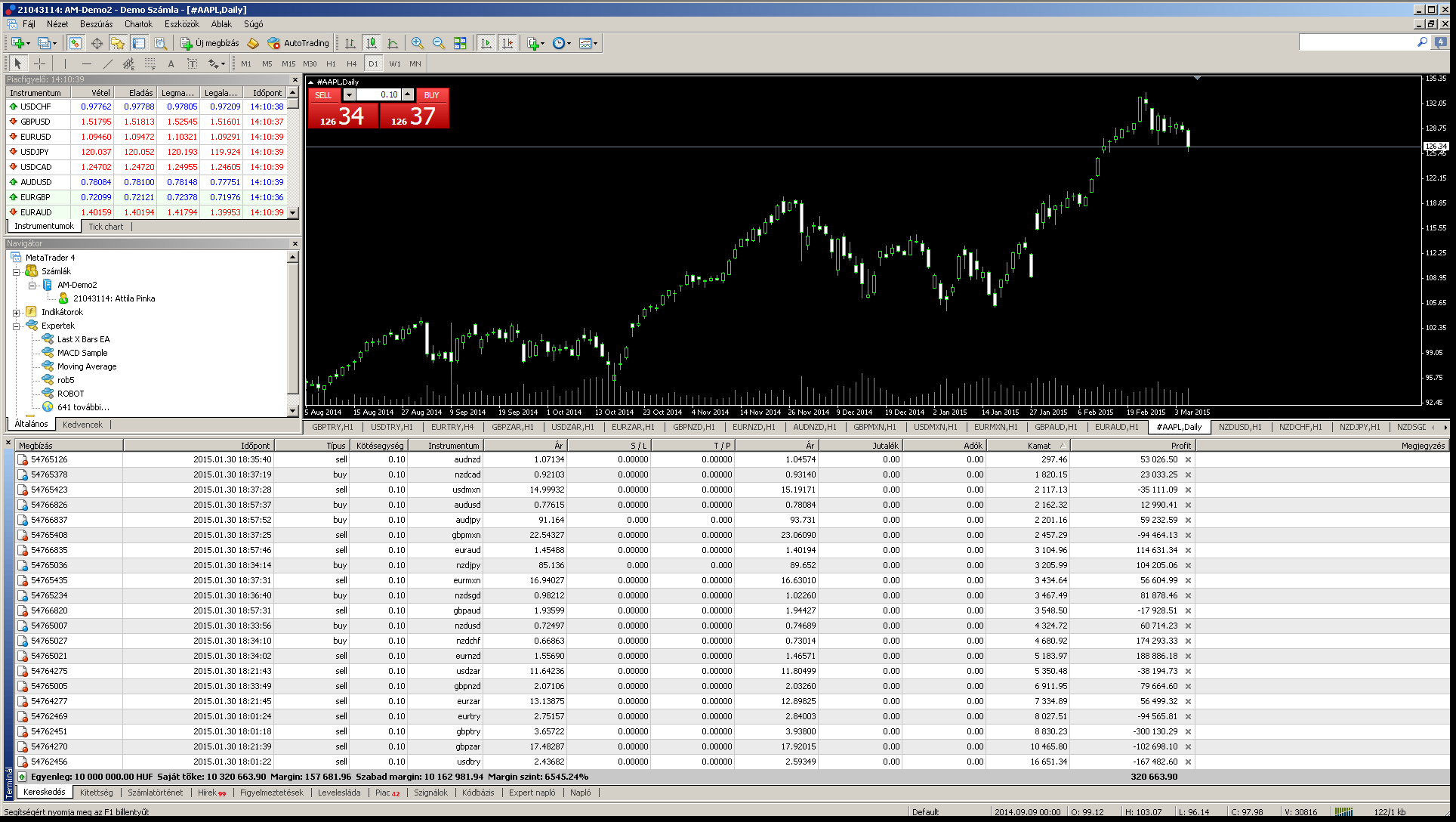Screen dimensions: 1456x822
Task: Switch to the Számlatörténet terminal tab
Action: (155, 793)
